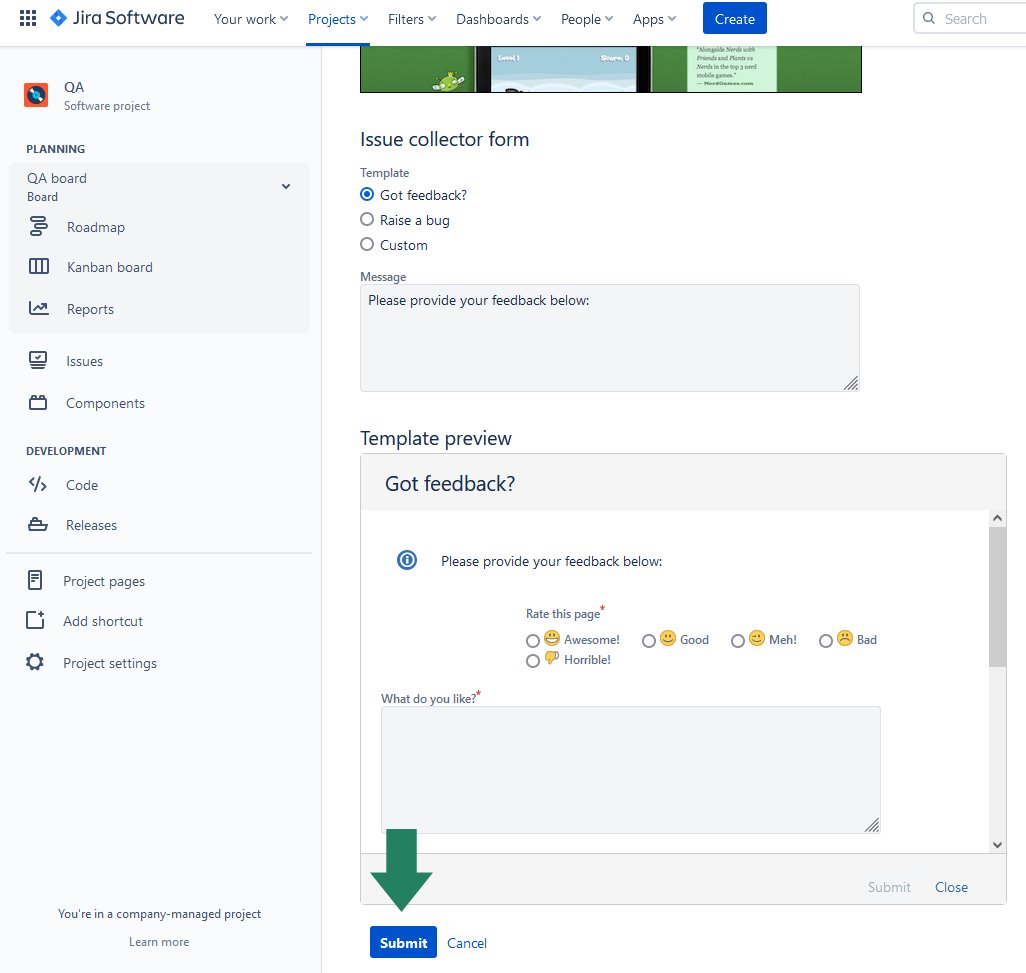Open the Dashboards dropdown
Image resolution: width=1026 pixels, height=973 pixels.
[x=497, y=18]
